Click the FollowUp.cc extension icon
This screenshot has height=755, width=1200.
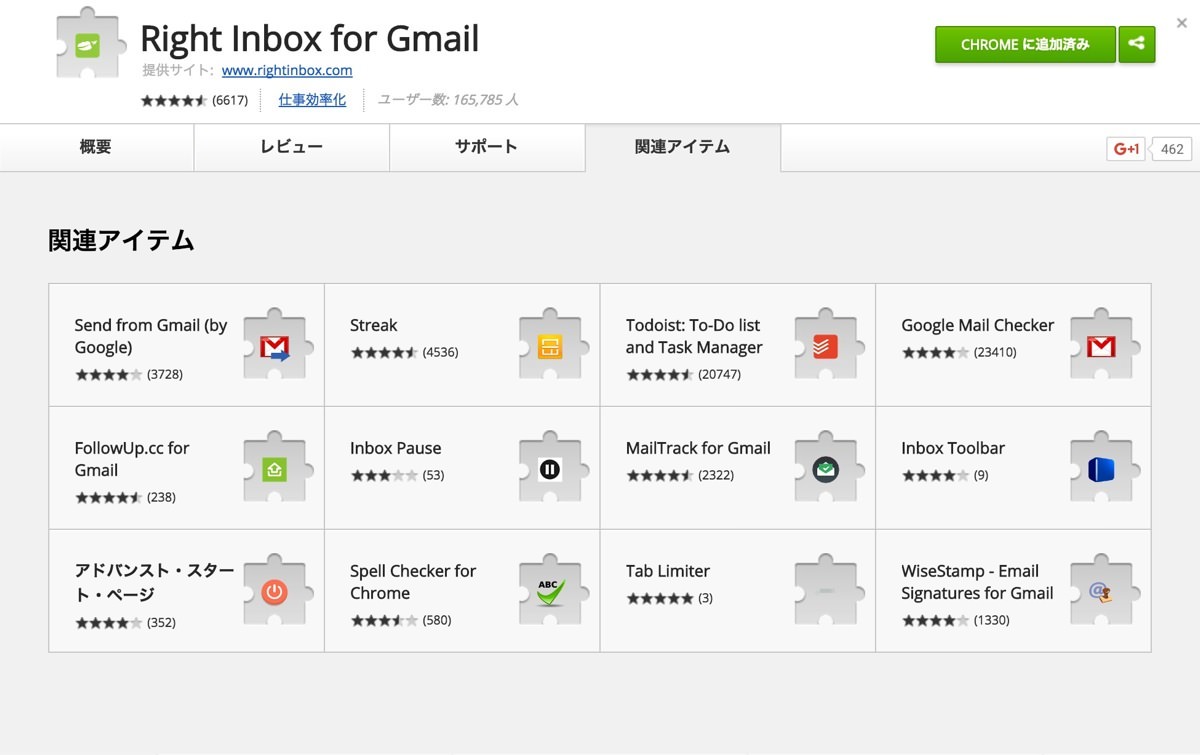point(279,469)
